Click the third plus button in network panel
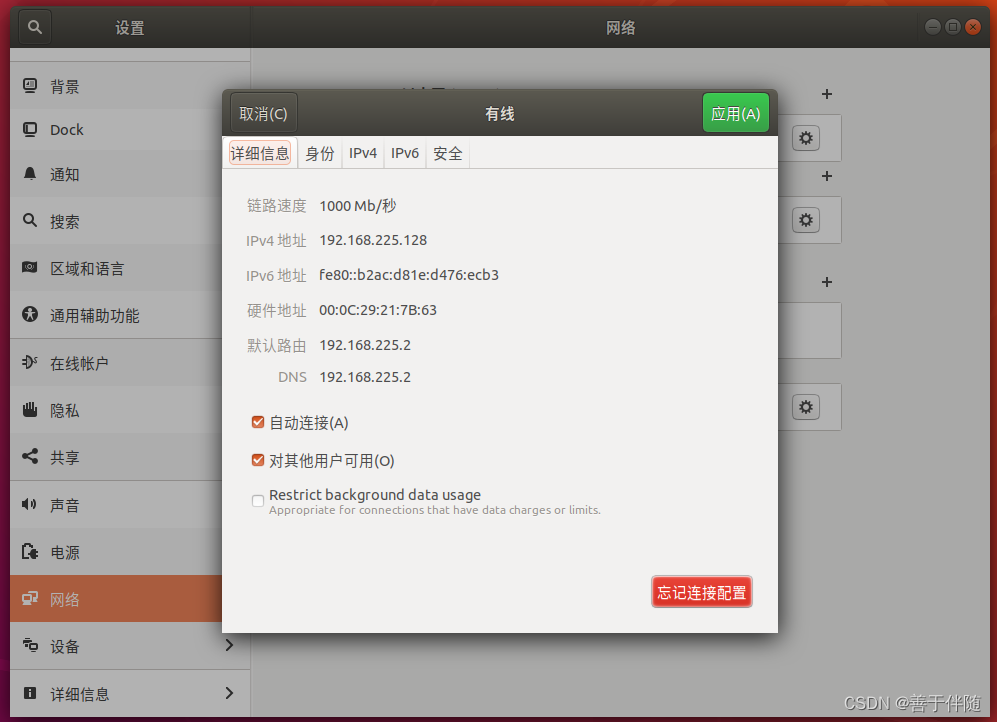 [827, 282]
